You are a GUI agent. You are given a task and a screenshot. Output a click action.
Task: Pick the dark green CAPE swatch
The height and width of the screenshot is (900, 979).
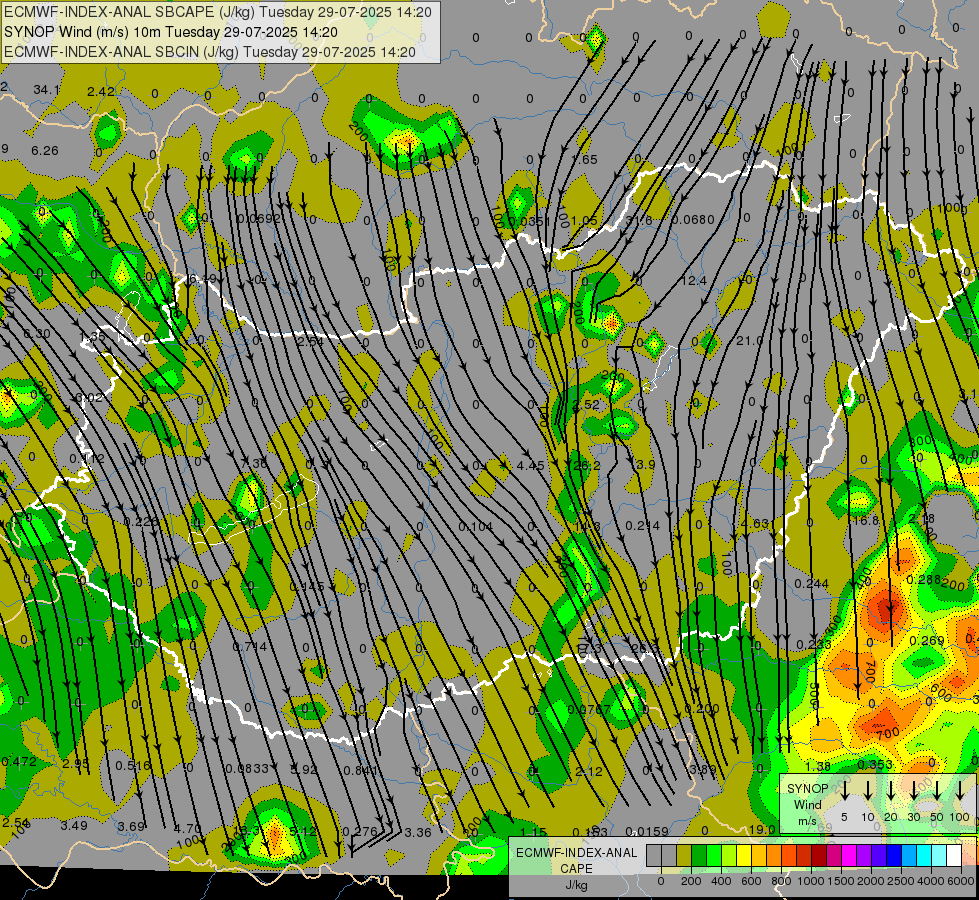[x=699, y=855]
